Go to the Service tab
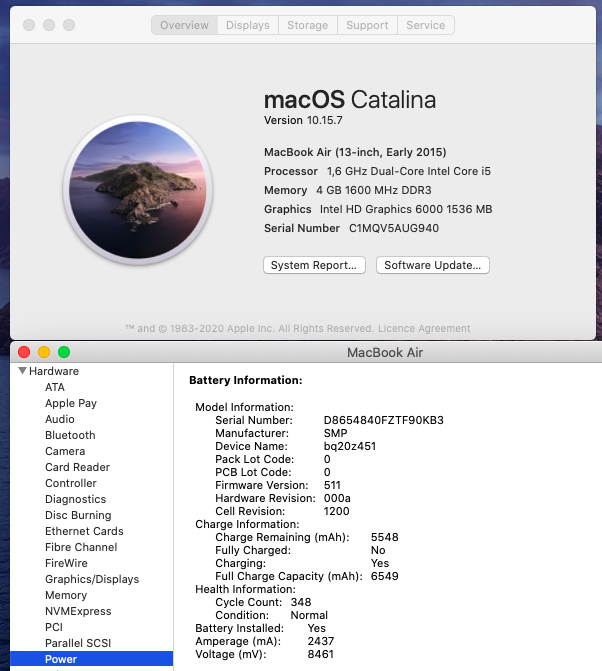The image size is (602, 671). pyautogui.click(x=425, y=25)
